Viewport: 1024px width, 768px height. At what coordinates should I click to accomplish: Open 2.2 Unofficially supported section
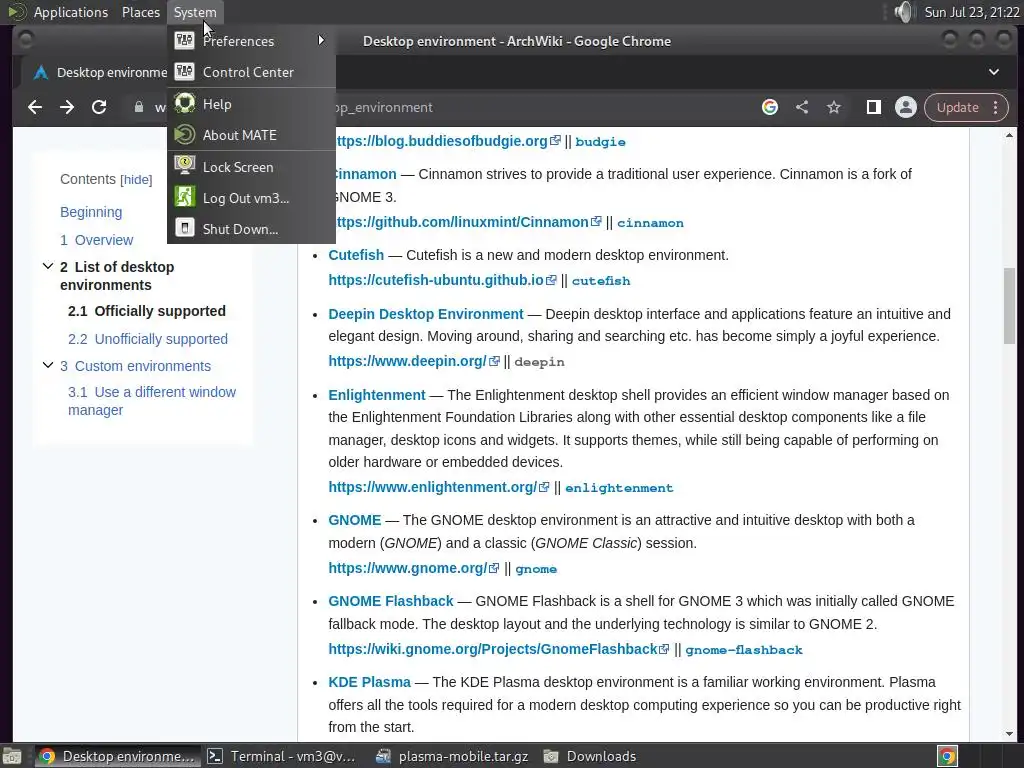(x=148, y=339)
